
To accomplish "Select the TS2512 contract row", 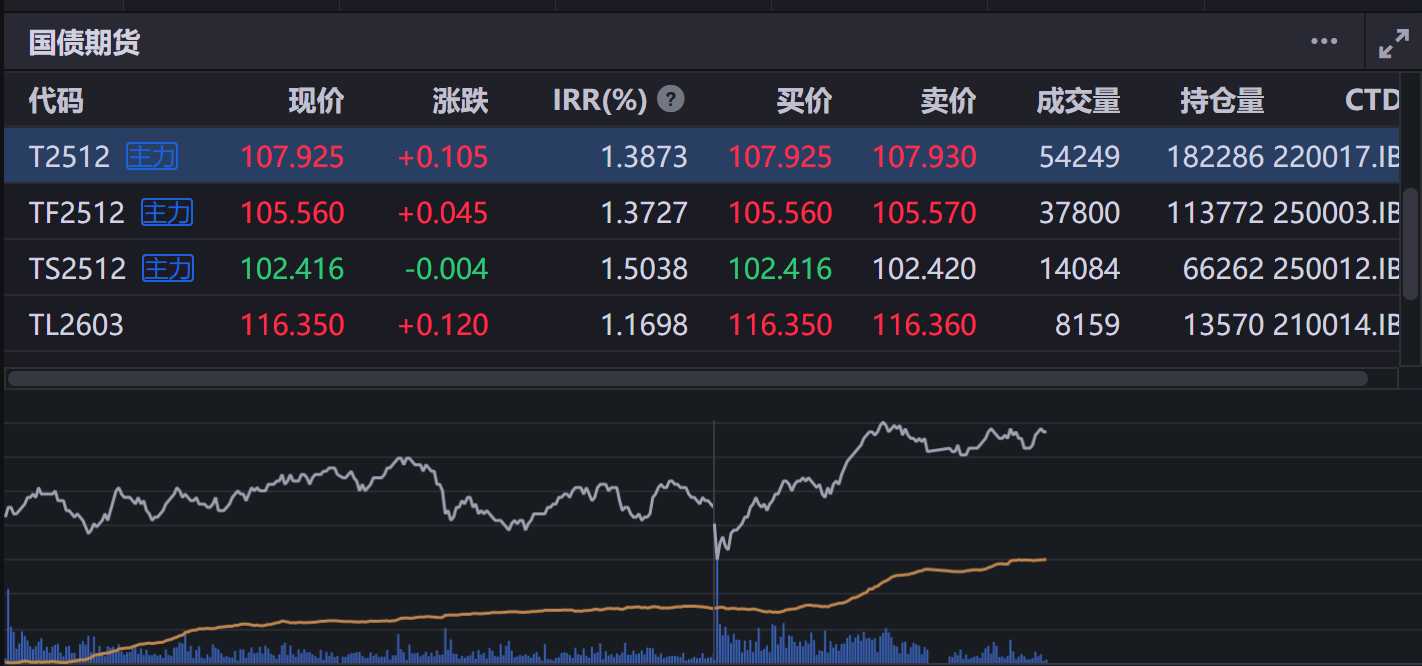I will click(x=701, y=268).
